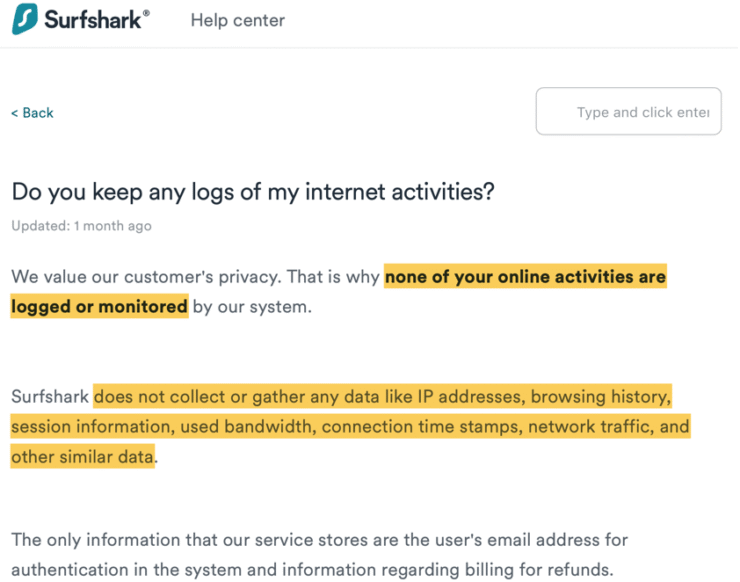Go back using the Back link

32,113
